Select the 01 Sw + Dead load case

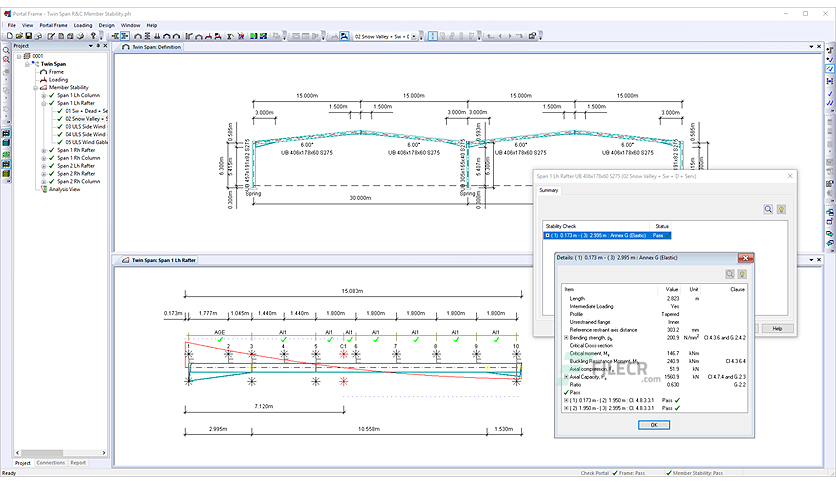[82, 111]
